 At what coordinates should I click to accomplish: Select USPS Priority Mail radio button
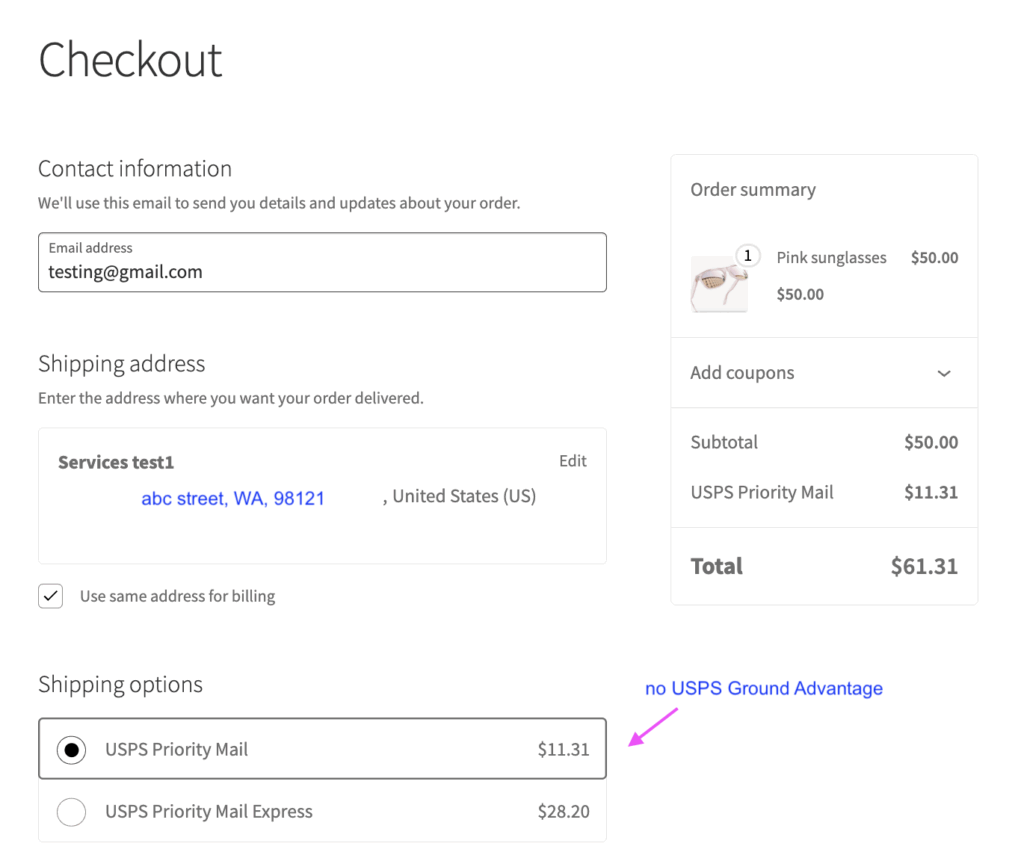point(71,749)
